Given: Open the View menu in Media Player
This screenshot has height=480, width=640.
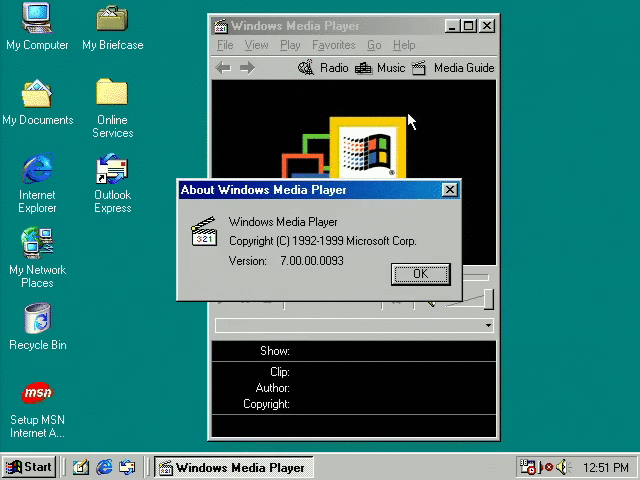Looking at the screenshot, I should 256,45.
